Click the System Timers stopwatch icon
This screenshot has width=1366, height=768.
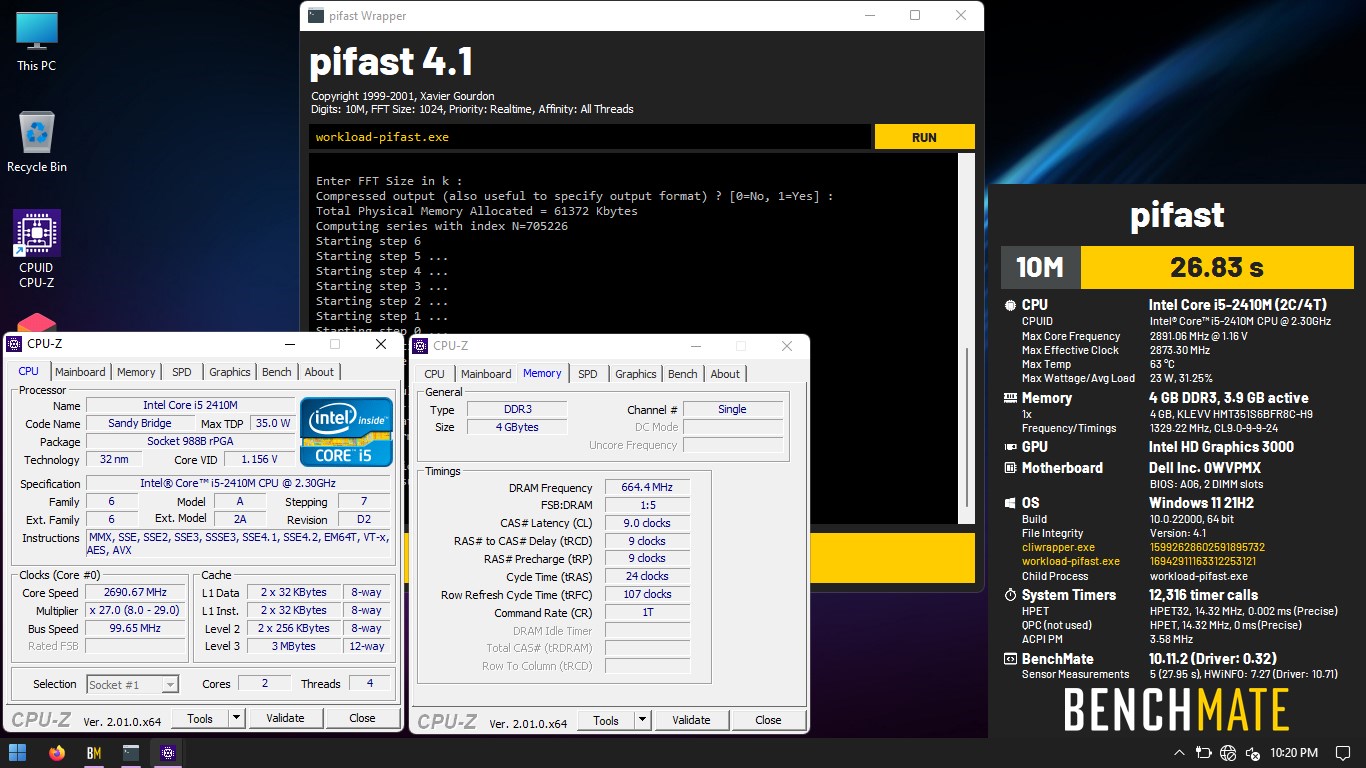point(1010,595)
